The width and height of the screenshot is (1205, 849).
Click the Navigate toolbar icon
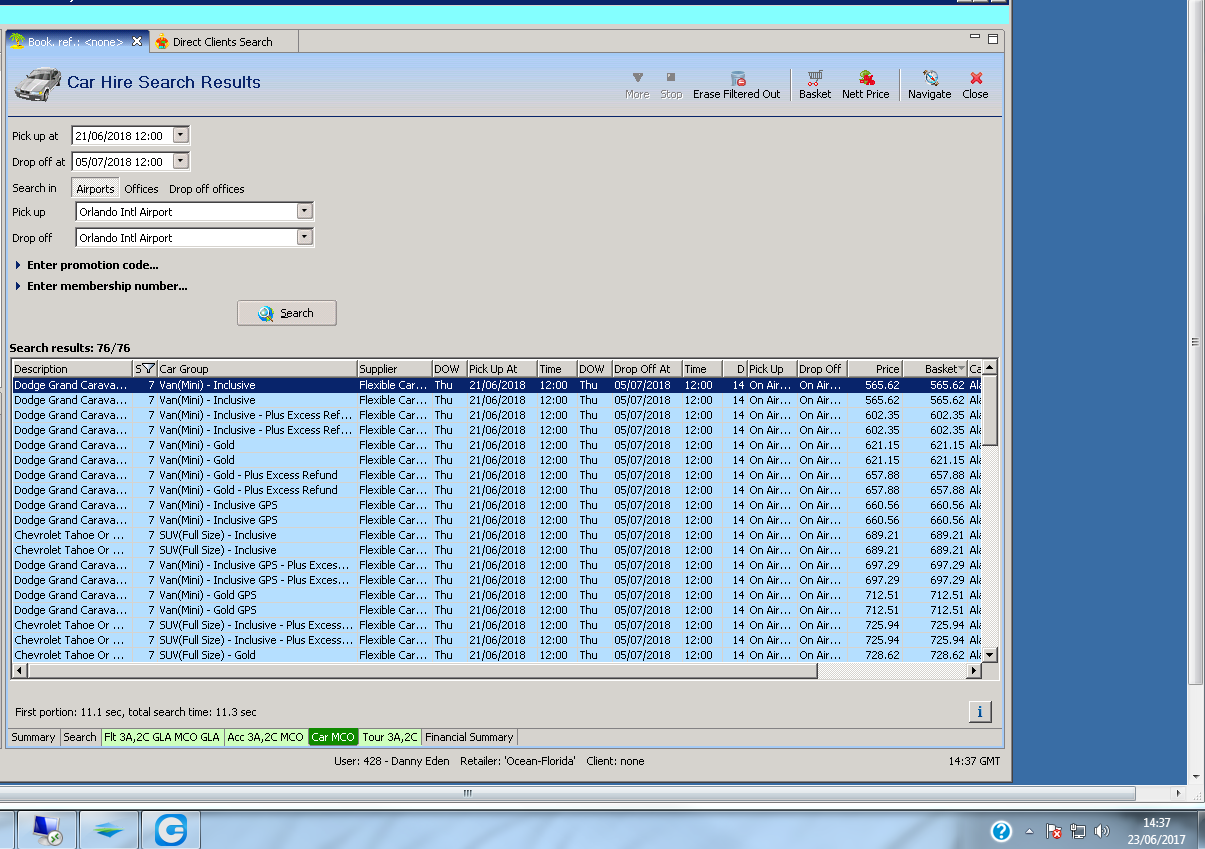tap(930, 85)
